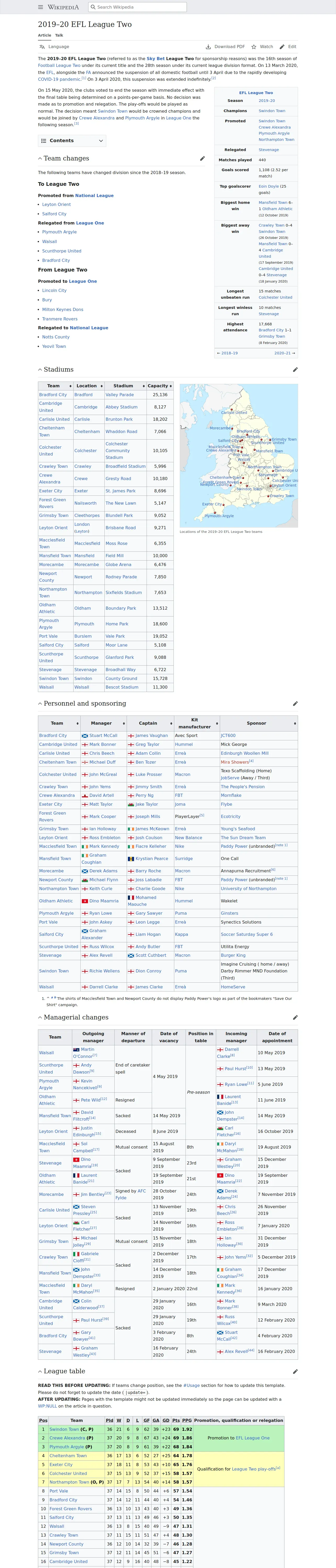The width and height of the screenshot is (336, 1568).
Task: Open the hamburger main menu
Action: (41, 7)
